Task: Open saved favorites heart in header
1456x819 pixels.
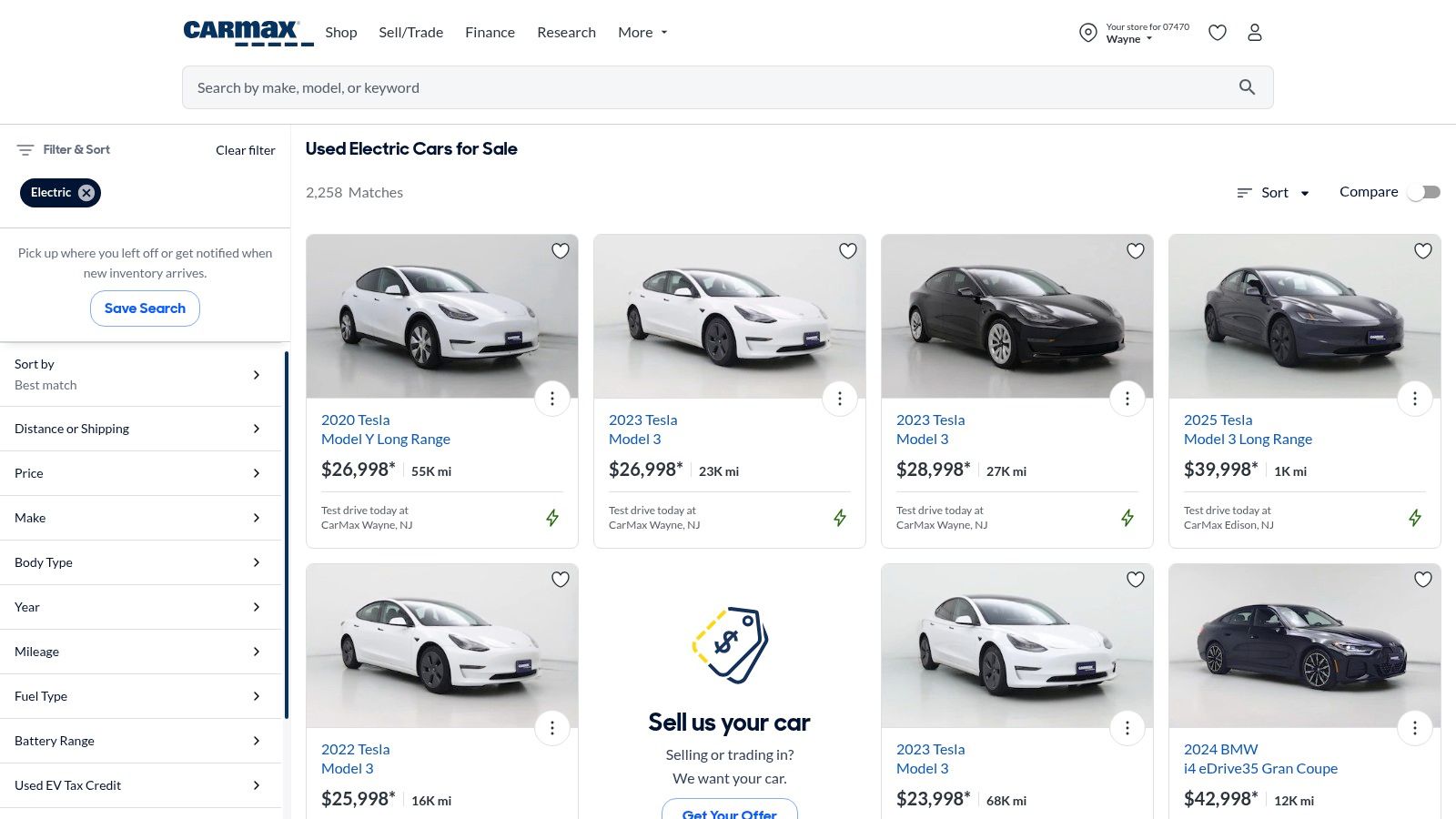Action: (x=1218, y=33)
